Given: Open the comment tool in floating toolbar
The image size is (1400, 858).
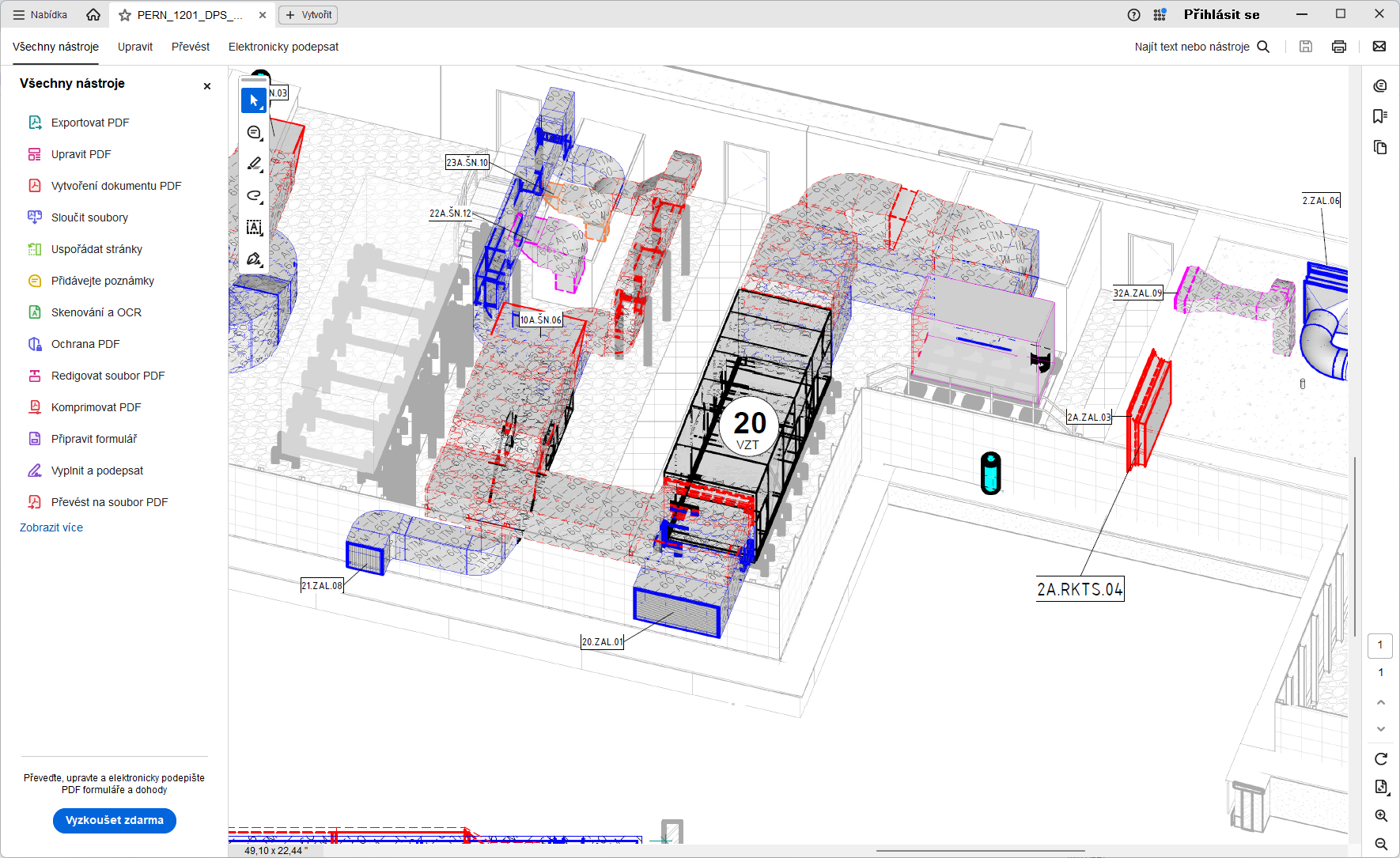Looking at the screenshot, I should pos(254,133).
